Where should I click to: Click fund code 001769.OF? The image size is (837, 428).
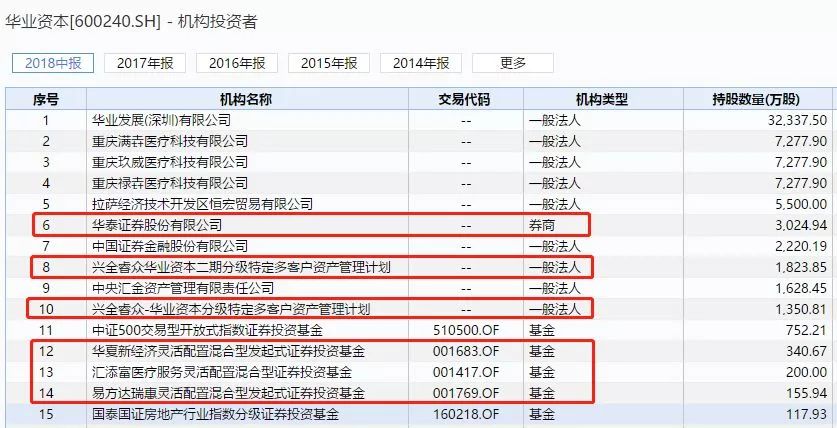click(466, 393)
